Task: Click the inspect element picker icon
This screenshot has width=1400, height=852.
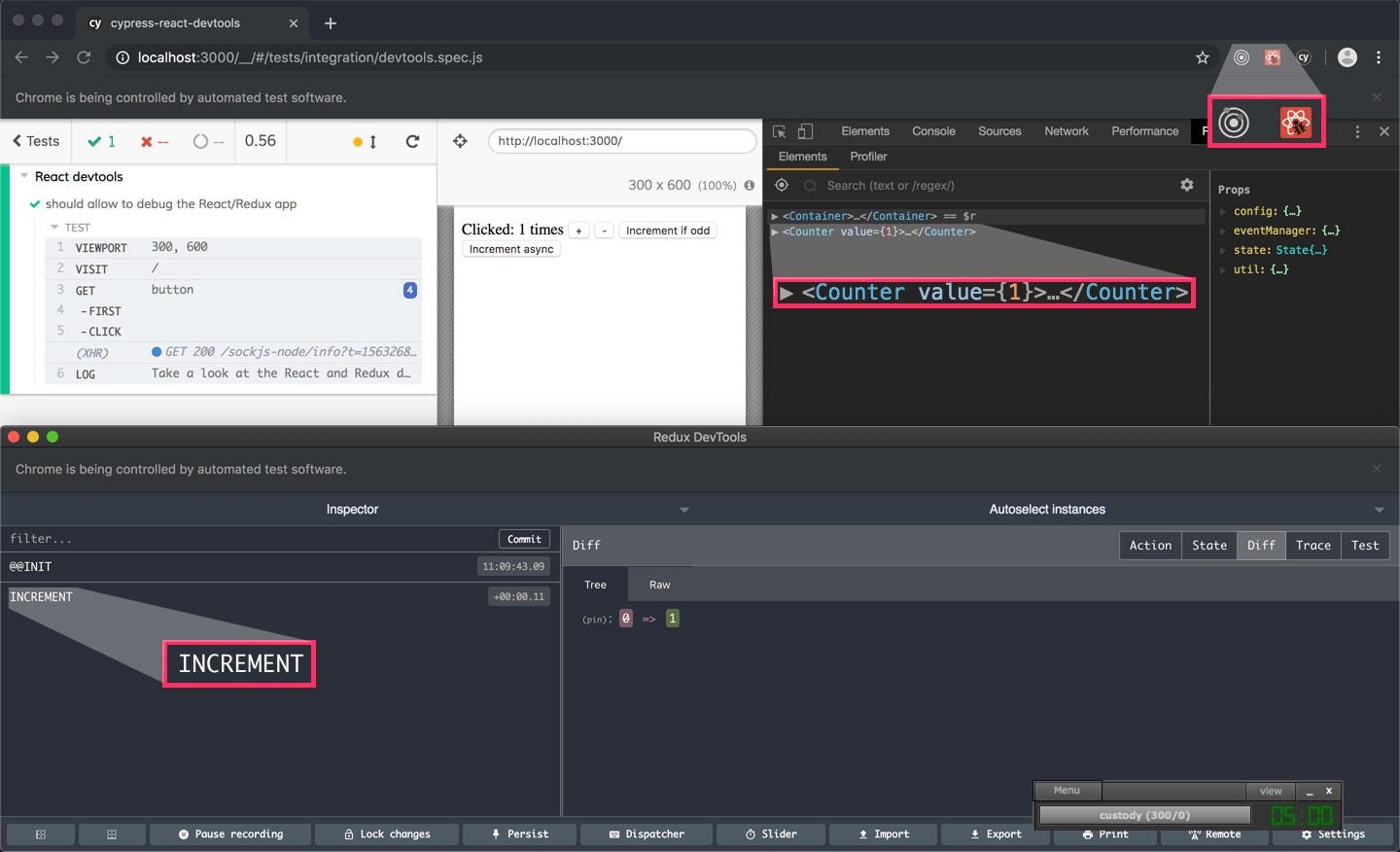Action: pos(779,129)
